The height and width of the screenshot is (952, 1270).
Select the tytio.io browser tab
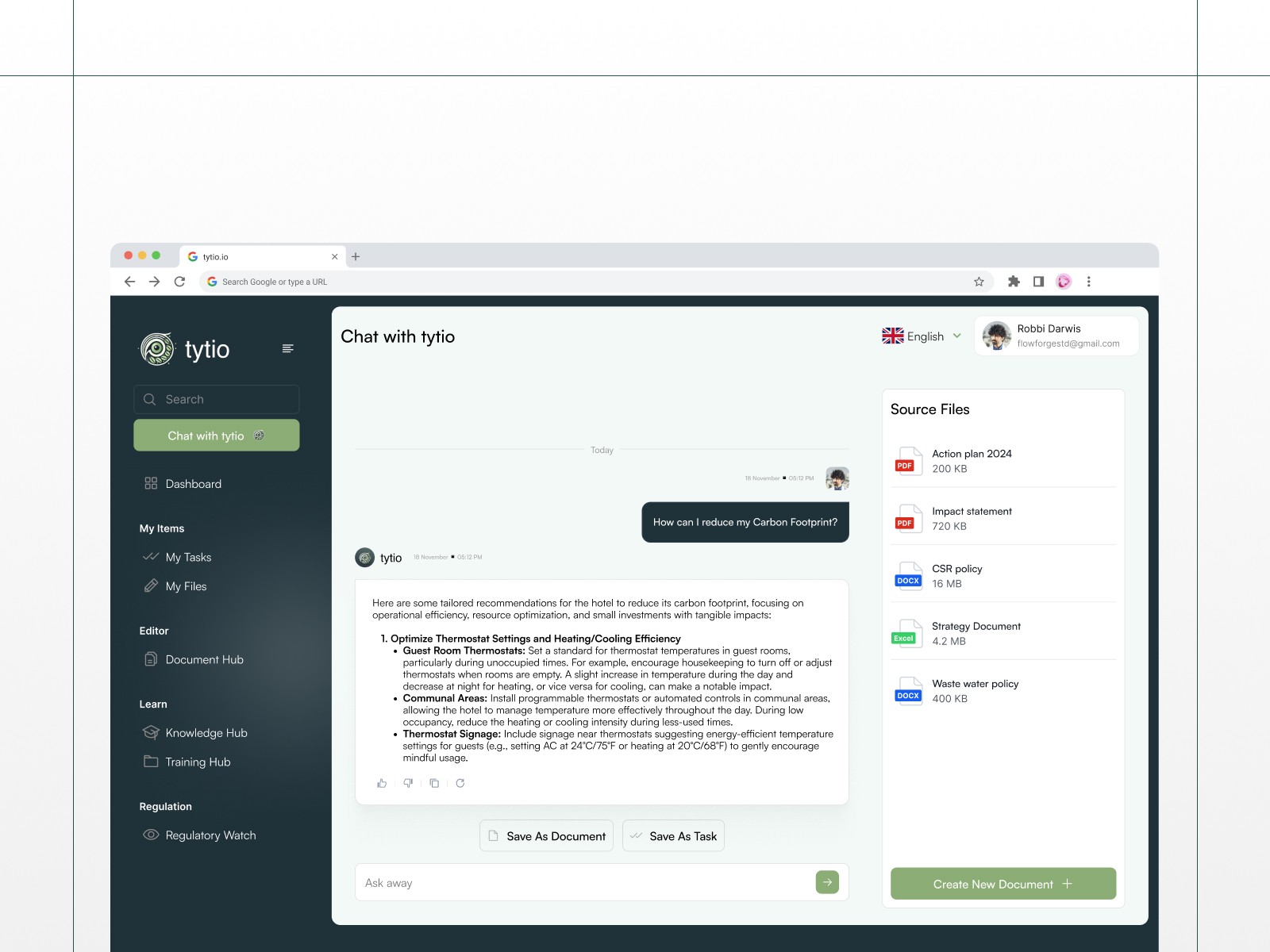262,256
